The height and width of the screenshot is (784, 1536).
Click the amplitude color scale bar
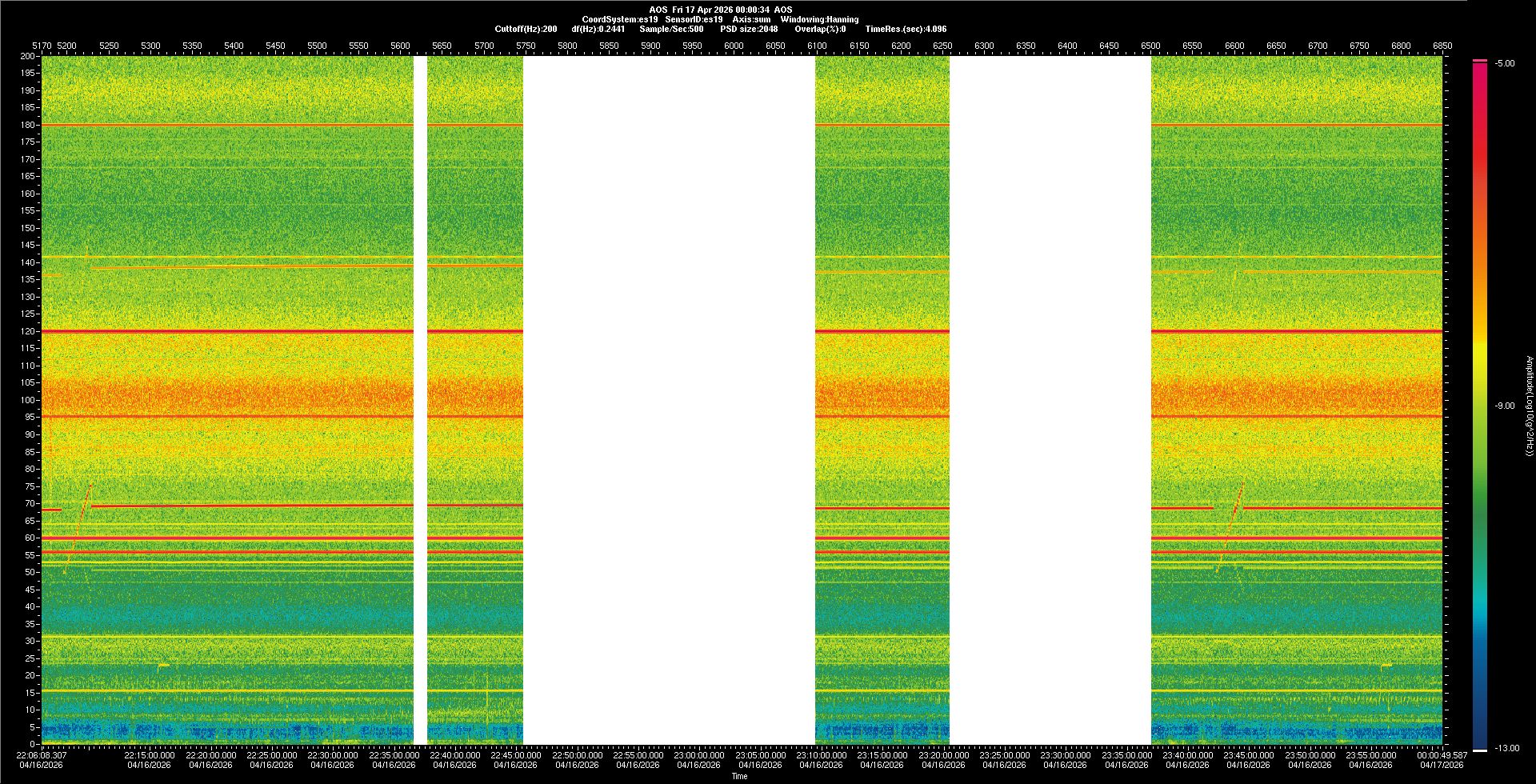[x=1480, y=406]
